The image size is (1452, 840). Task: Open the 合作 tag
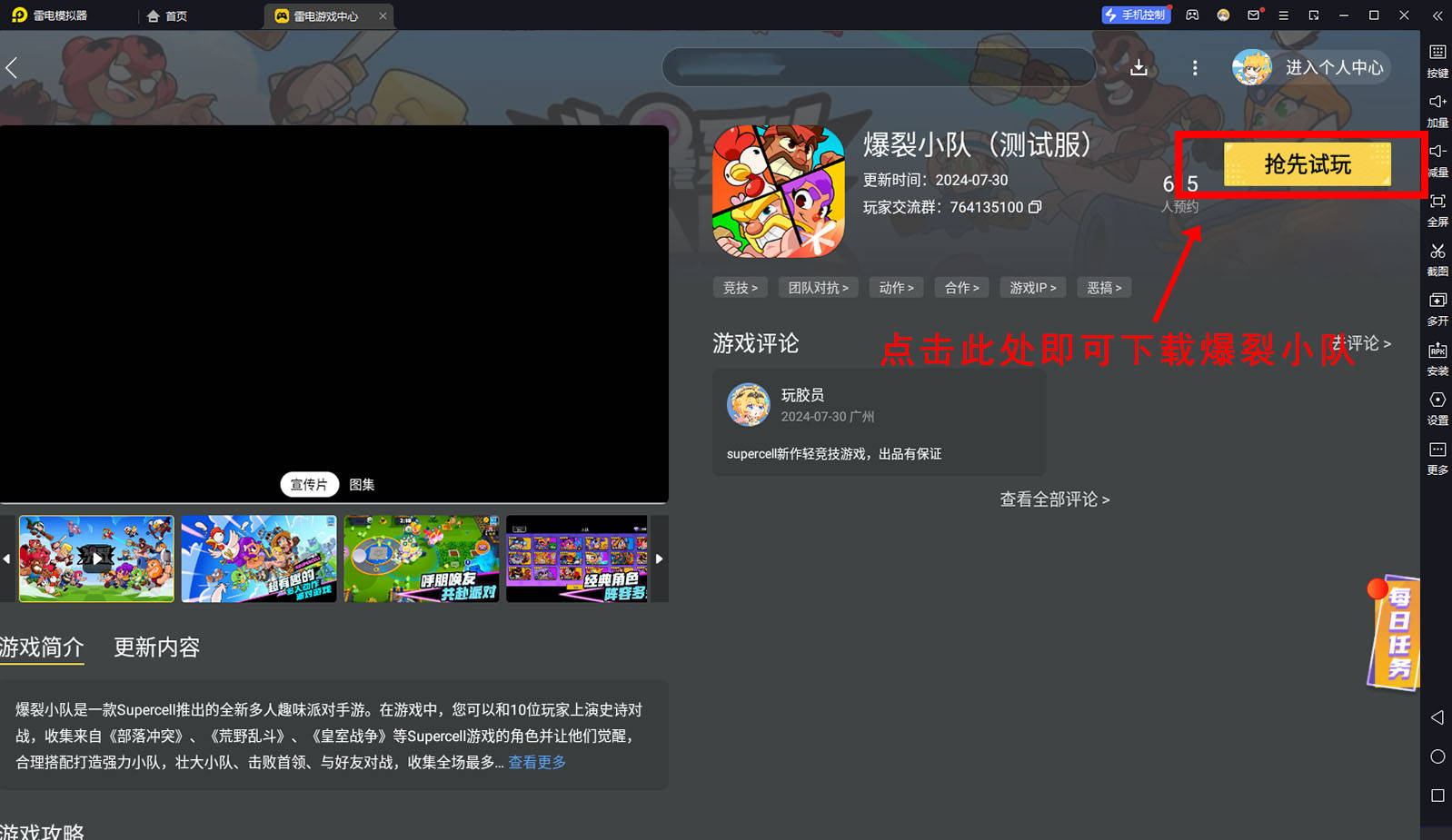pos(962,288)
